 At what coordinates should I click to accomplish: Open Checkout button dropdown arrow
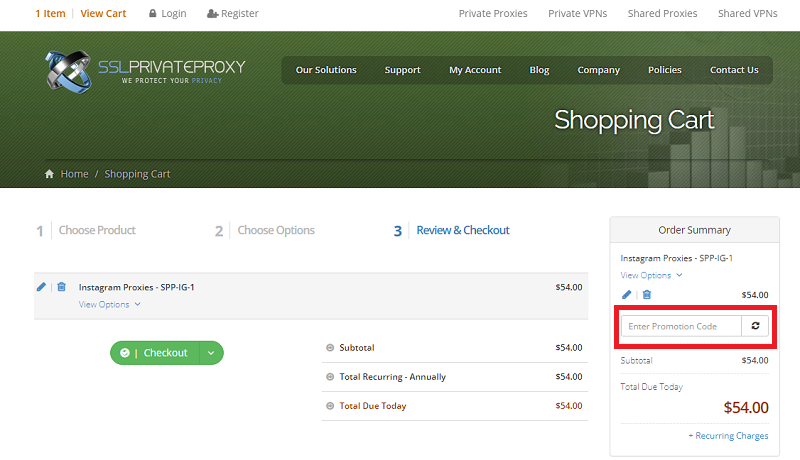tap(211, 353)
